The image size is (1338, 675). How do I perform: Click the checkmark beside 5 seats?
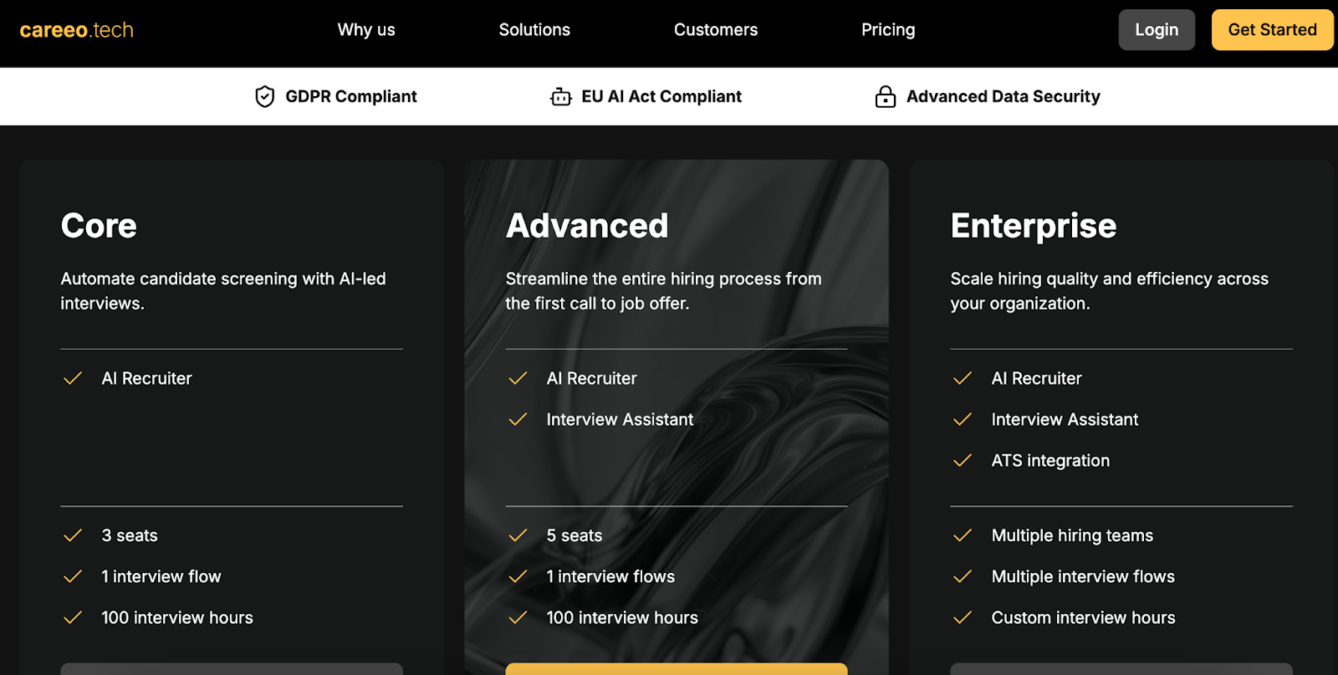pyautogui.click(x=517, y=535)
